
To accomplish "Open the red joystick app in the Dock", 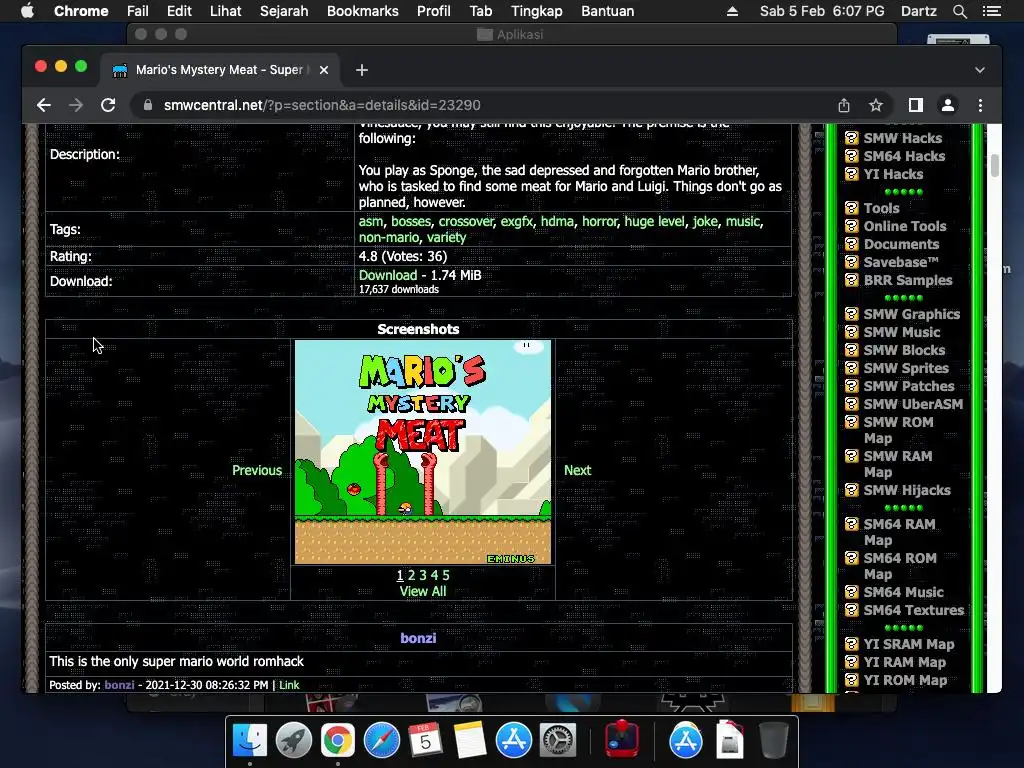I will coord(622,739).
